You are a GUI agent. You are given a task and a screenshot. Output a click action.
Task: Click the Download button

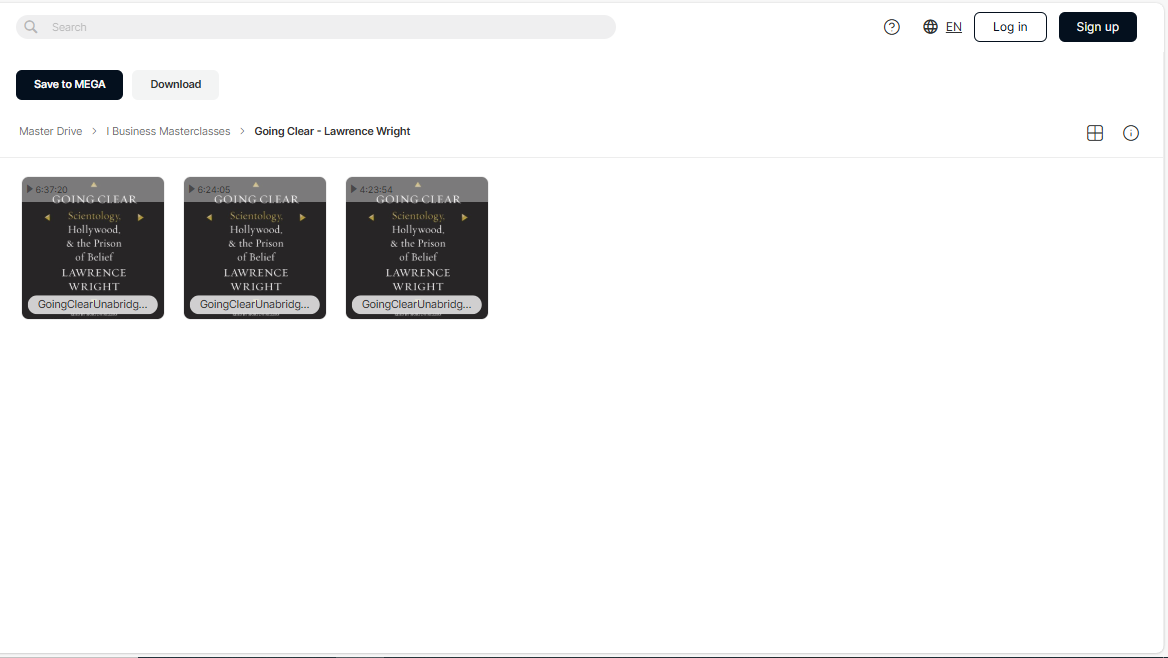pos(176,84)
